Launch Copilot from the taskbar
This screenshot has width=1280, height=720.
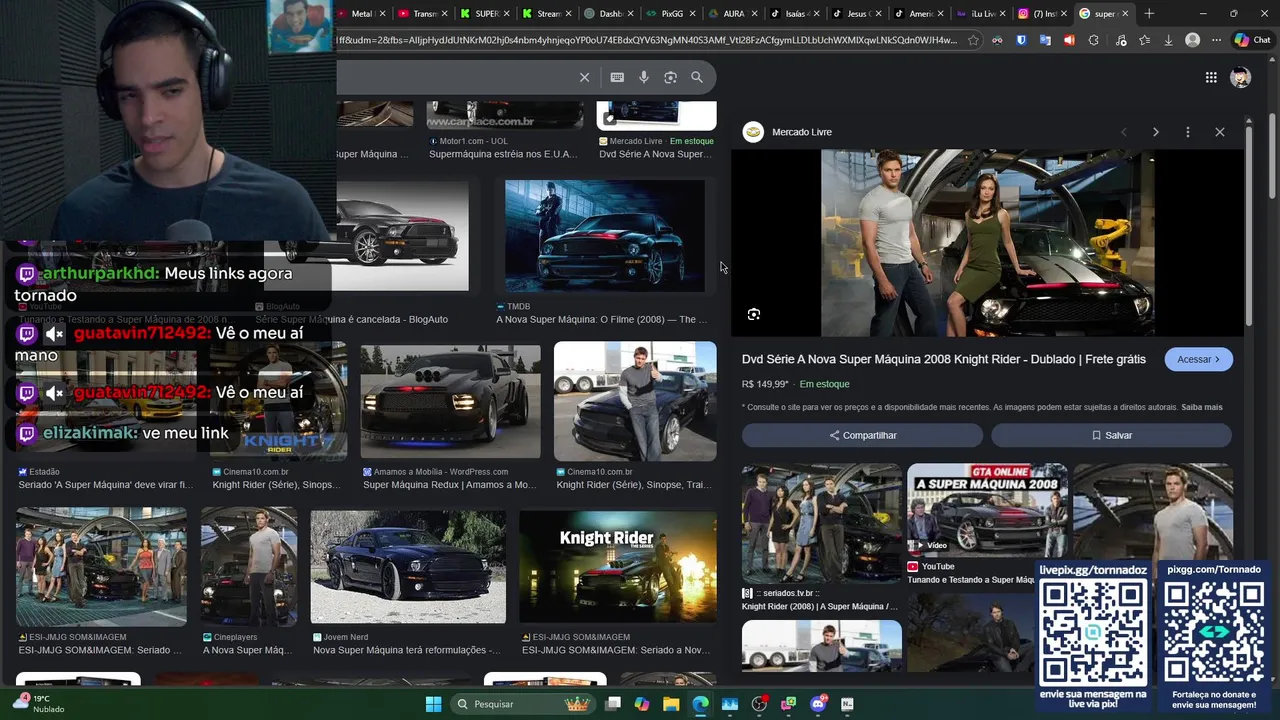[642, 704]
